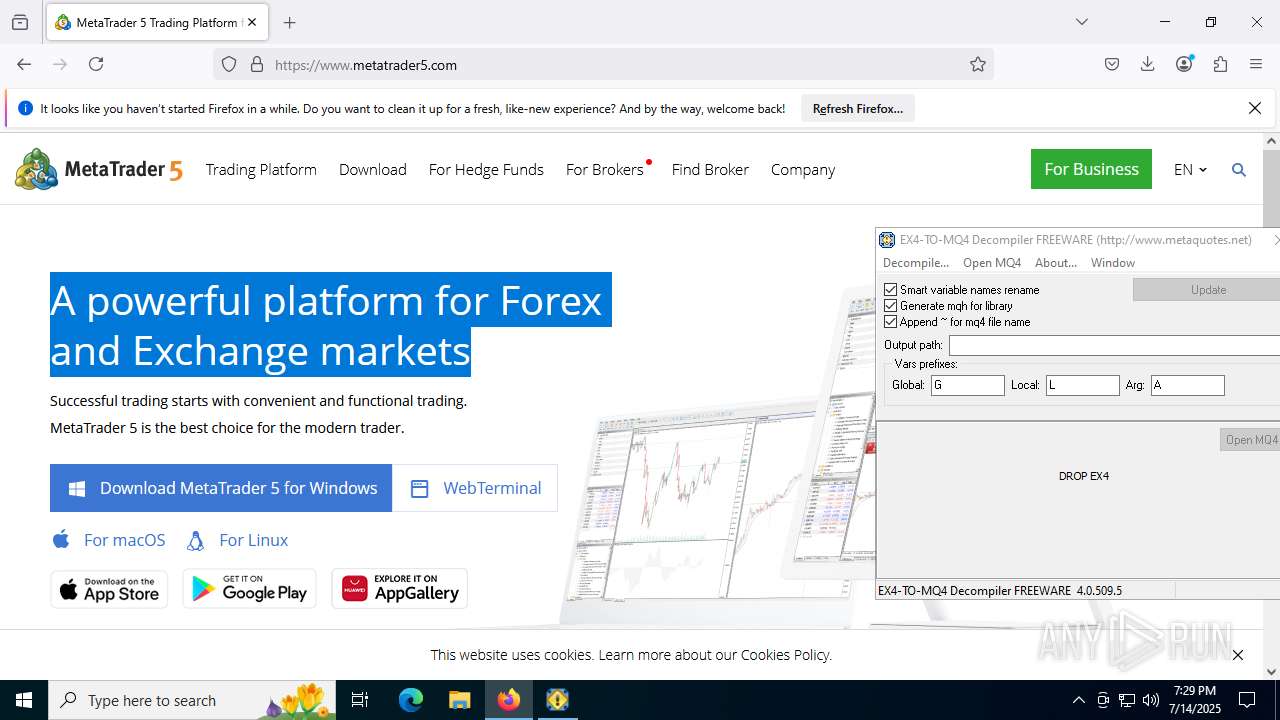Open the notifications center icon
This screenshot has height=720, width=1280.
[x=1247, y=700]
